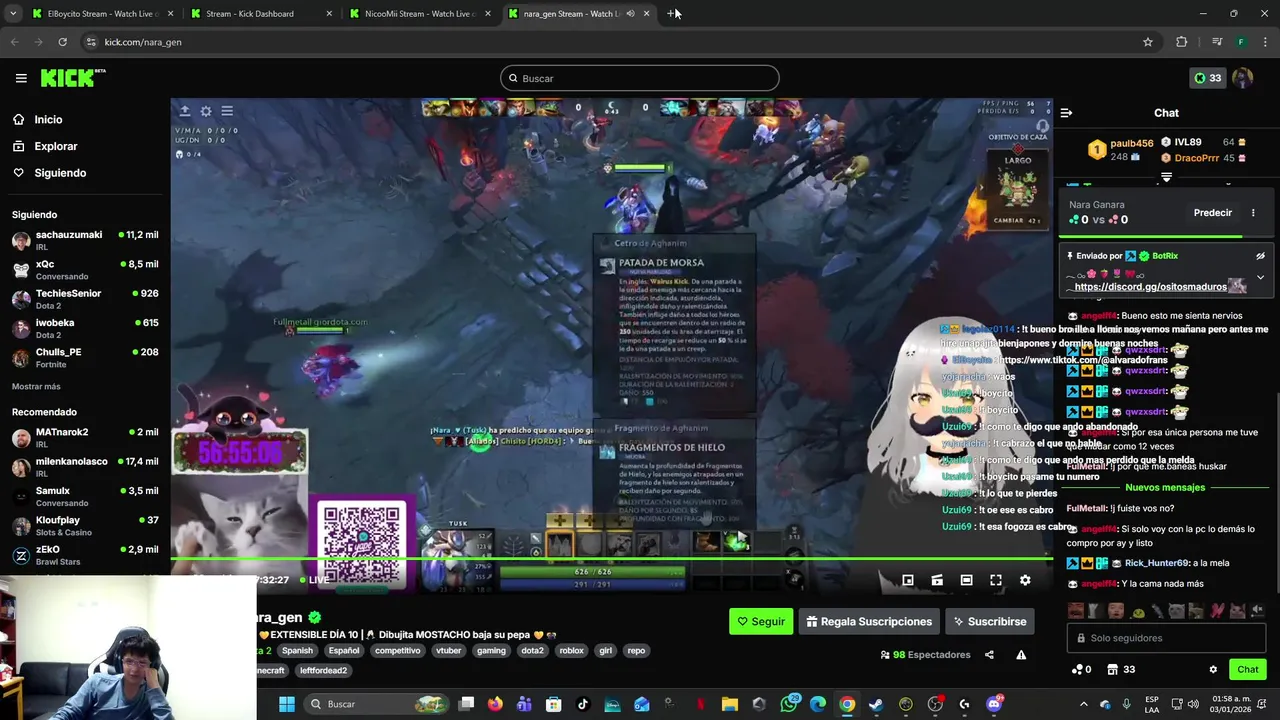The height and width of the screenshot is (720, 1280).
Task: Open recommended channel Samulx
Action: click(85, 496)
